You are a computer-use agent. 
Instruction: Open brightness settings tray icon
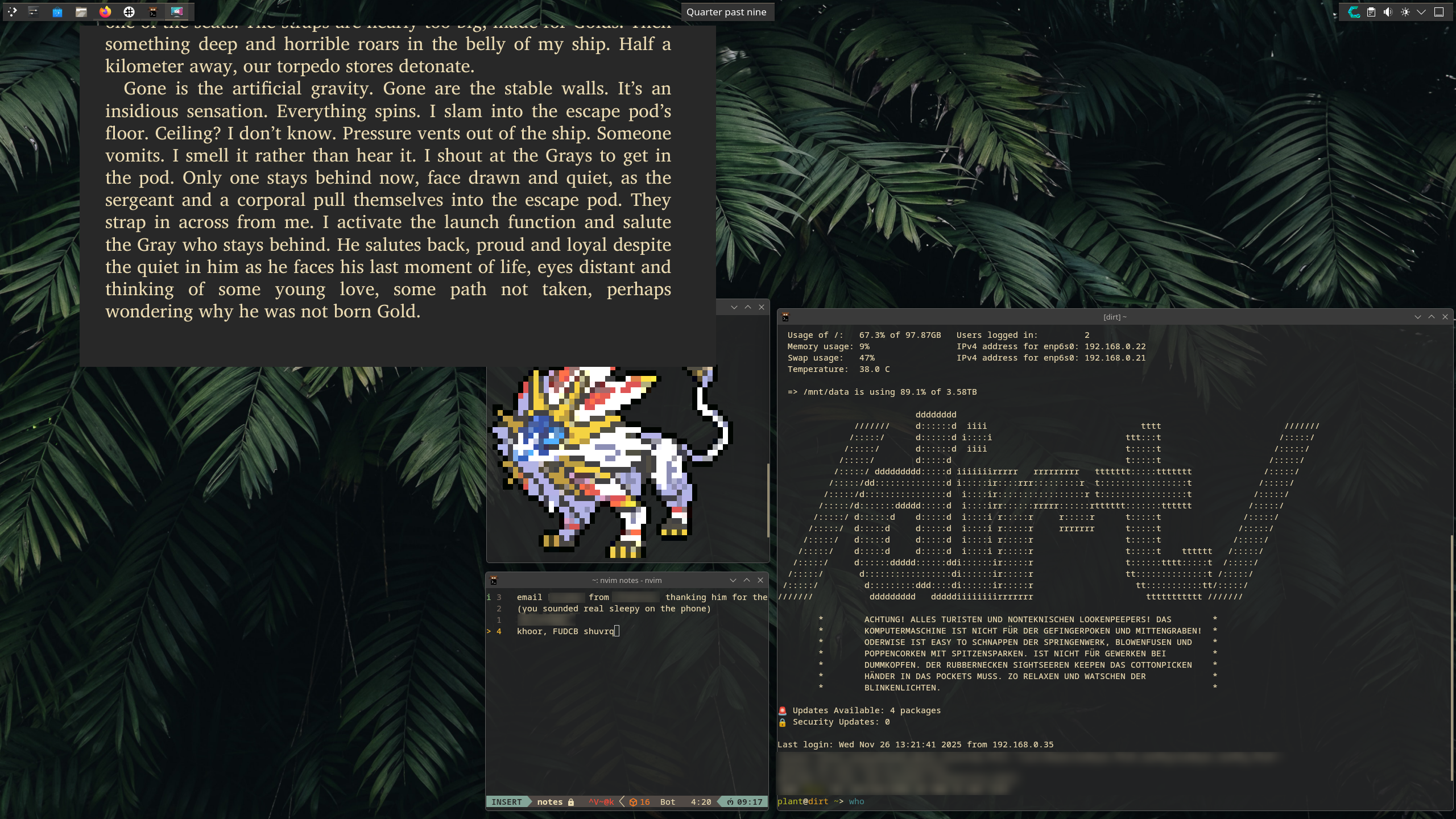click(1405, 12)
